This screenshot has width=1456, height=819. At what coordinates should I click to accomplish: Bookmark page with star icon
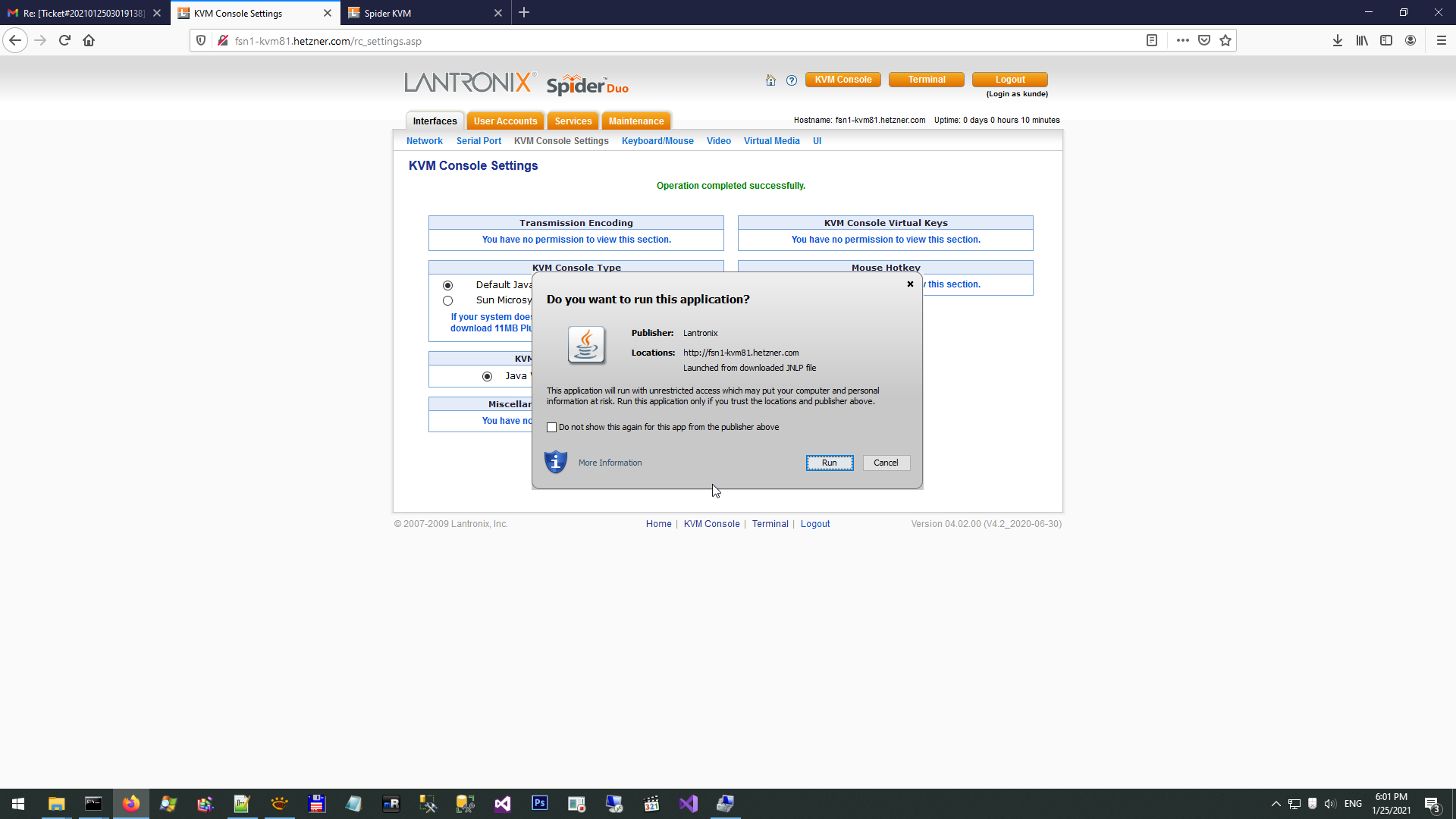pos(1225,41)
